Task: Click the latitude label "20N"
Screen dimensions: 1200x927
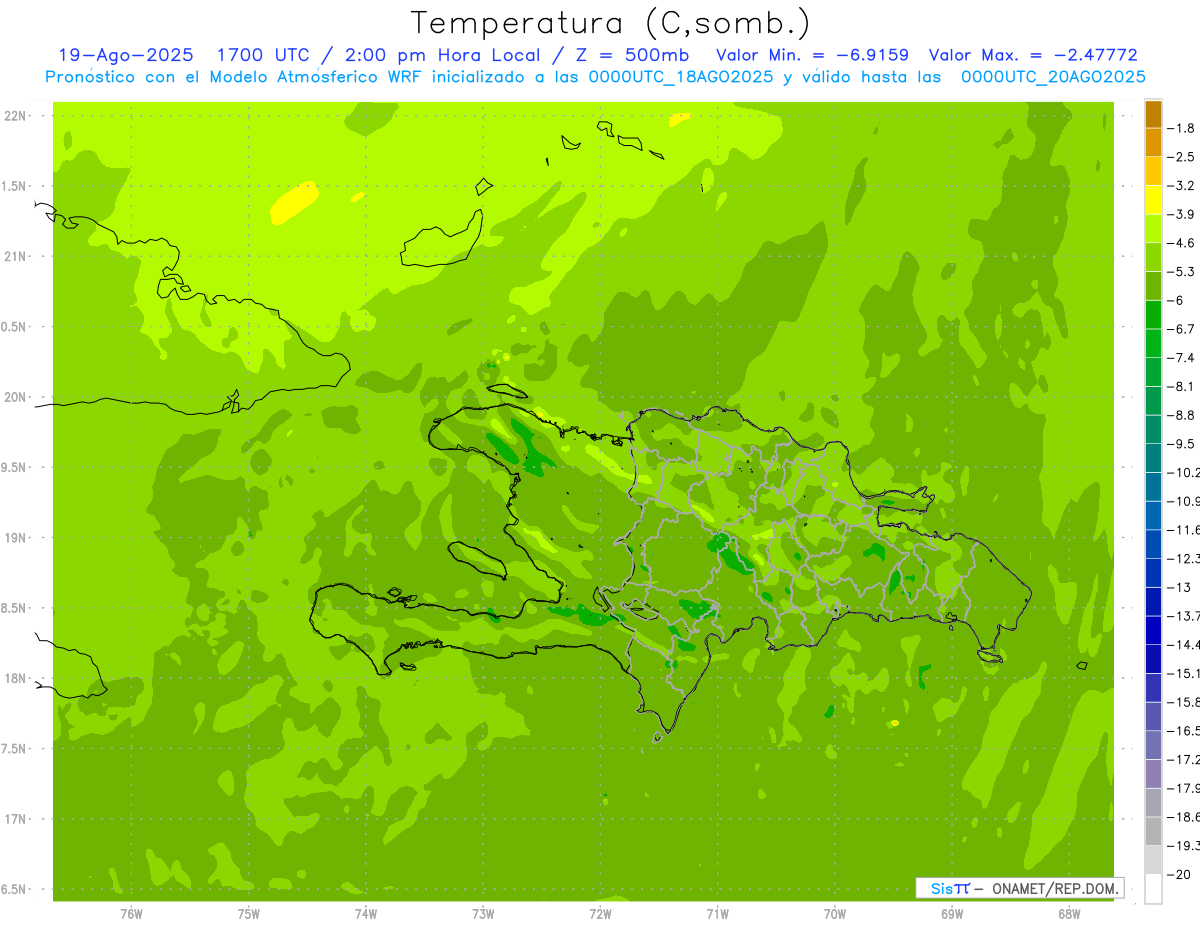Action: click(x=15, y=398)
